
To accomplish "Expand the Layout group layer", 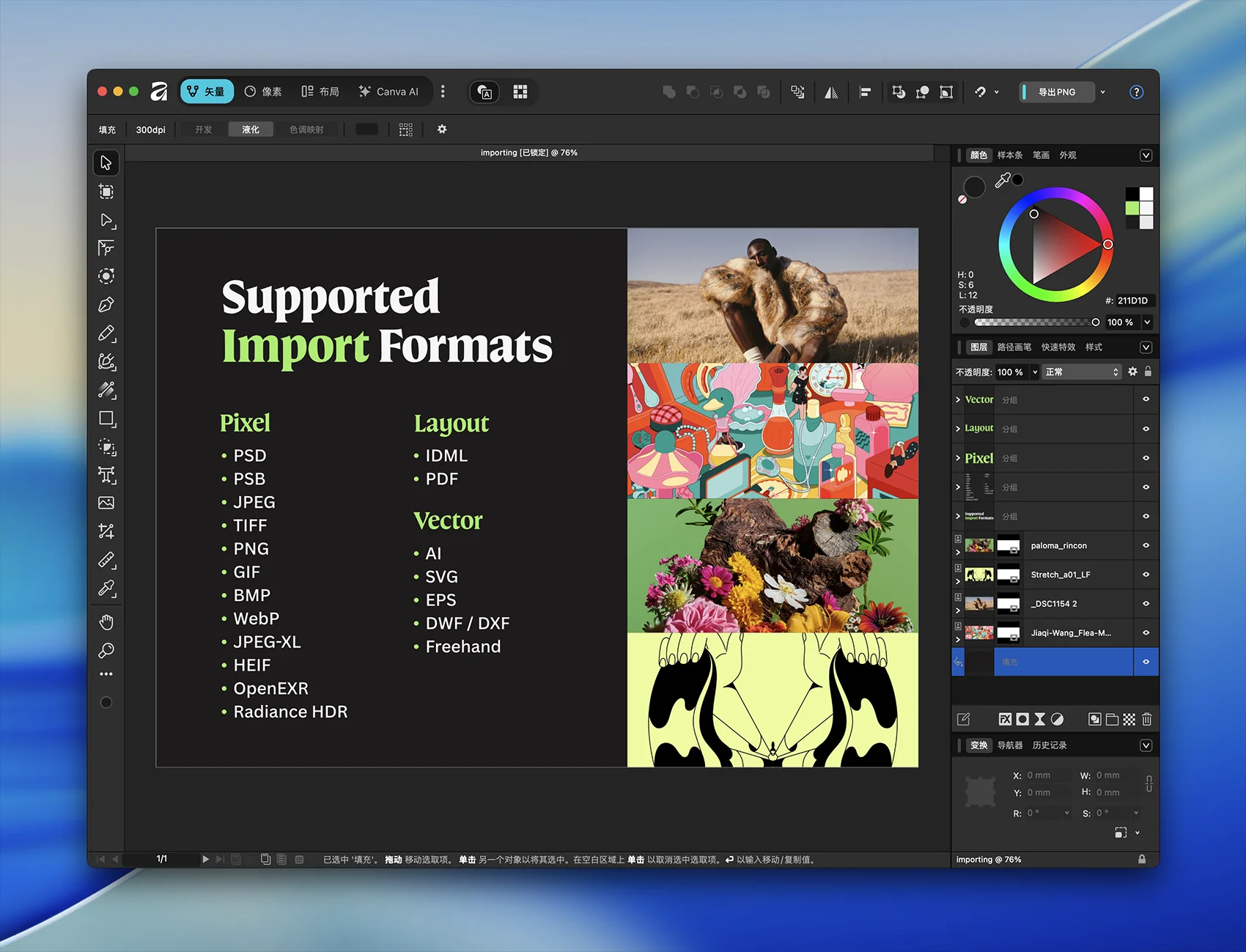I will point(958,429).
